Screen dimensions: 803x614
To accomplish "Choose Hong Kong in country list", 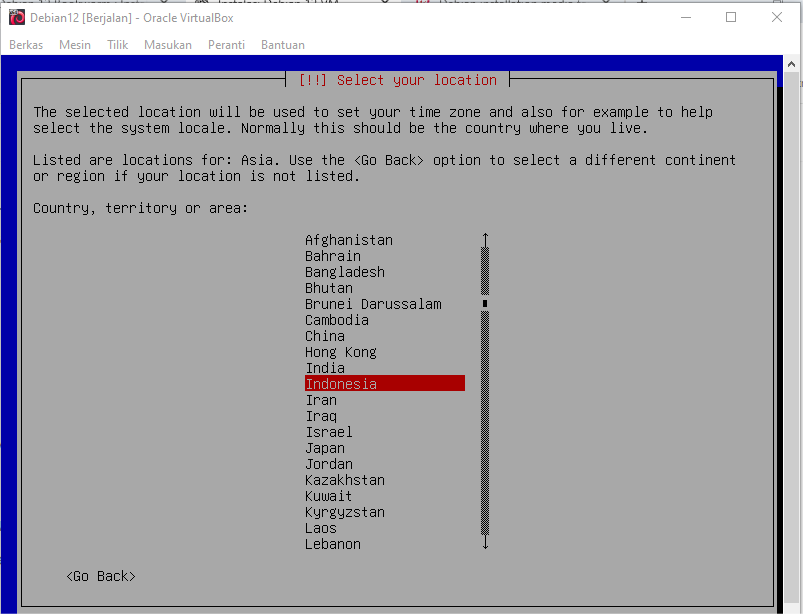I will 341,352.
